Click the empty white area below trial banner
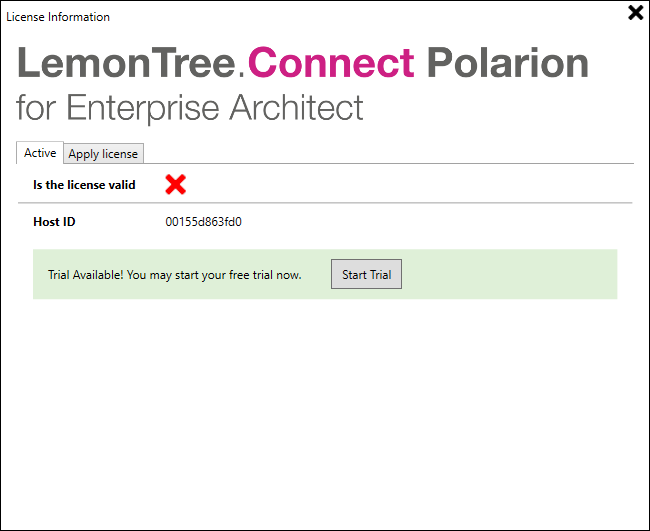The height and width of the screenshot is (531, 650). pos(325,410)
